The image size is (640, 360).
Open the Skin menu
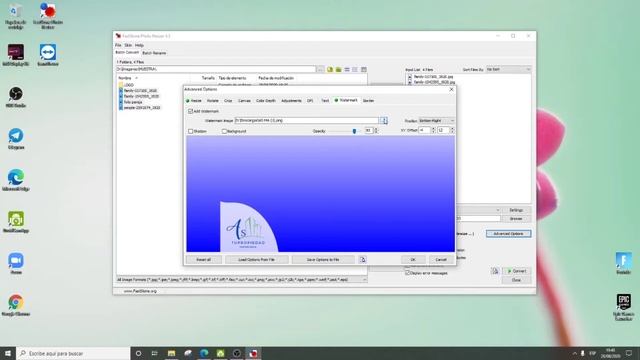click(128, 45)
